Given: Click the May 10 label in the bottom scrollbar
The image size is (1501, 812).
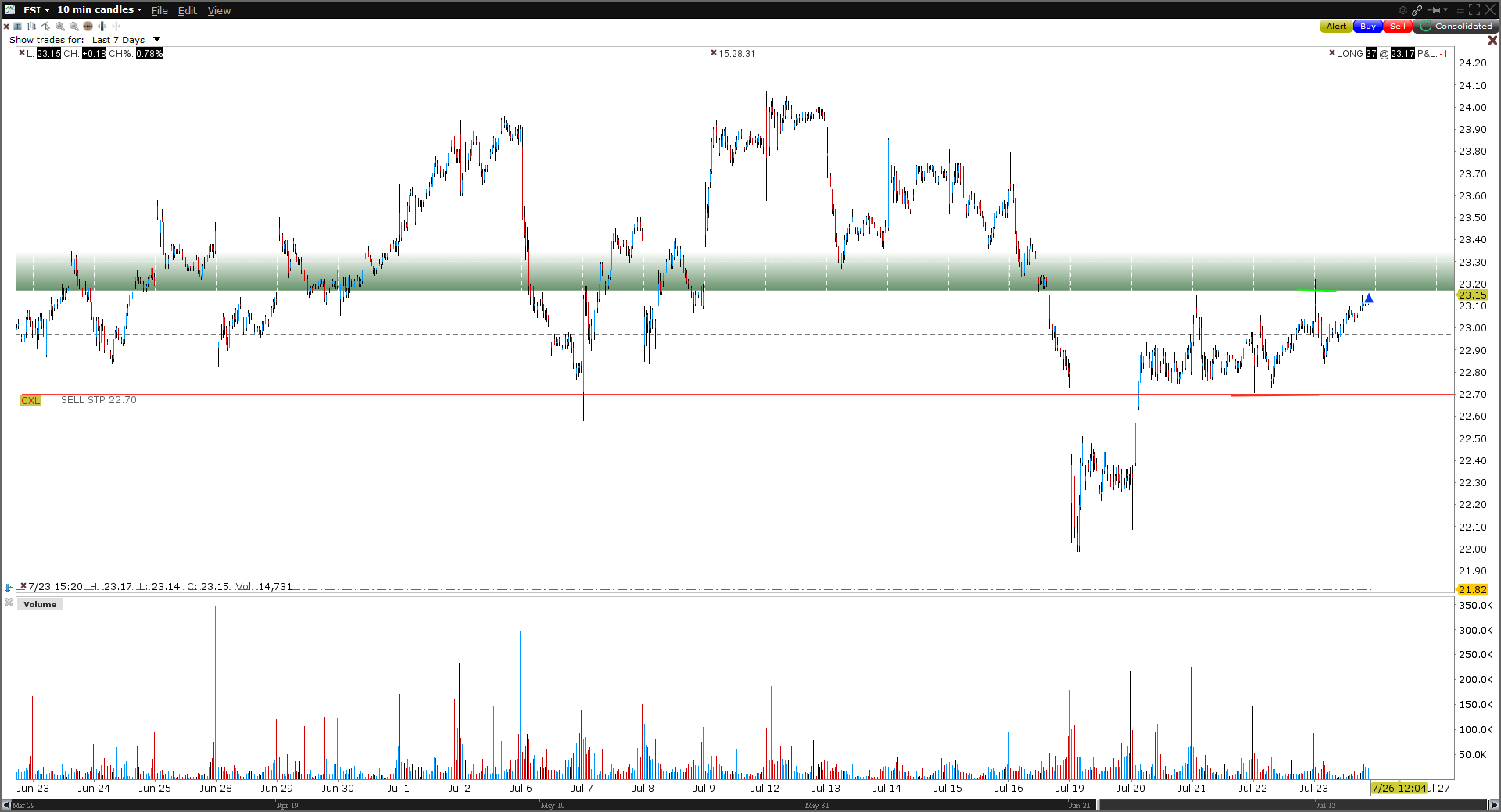Looking at the screenshot, I should tap(553, 806).
